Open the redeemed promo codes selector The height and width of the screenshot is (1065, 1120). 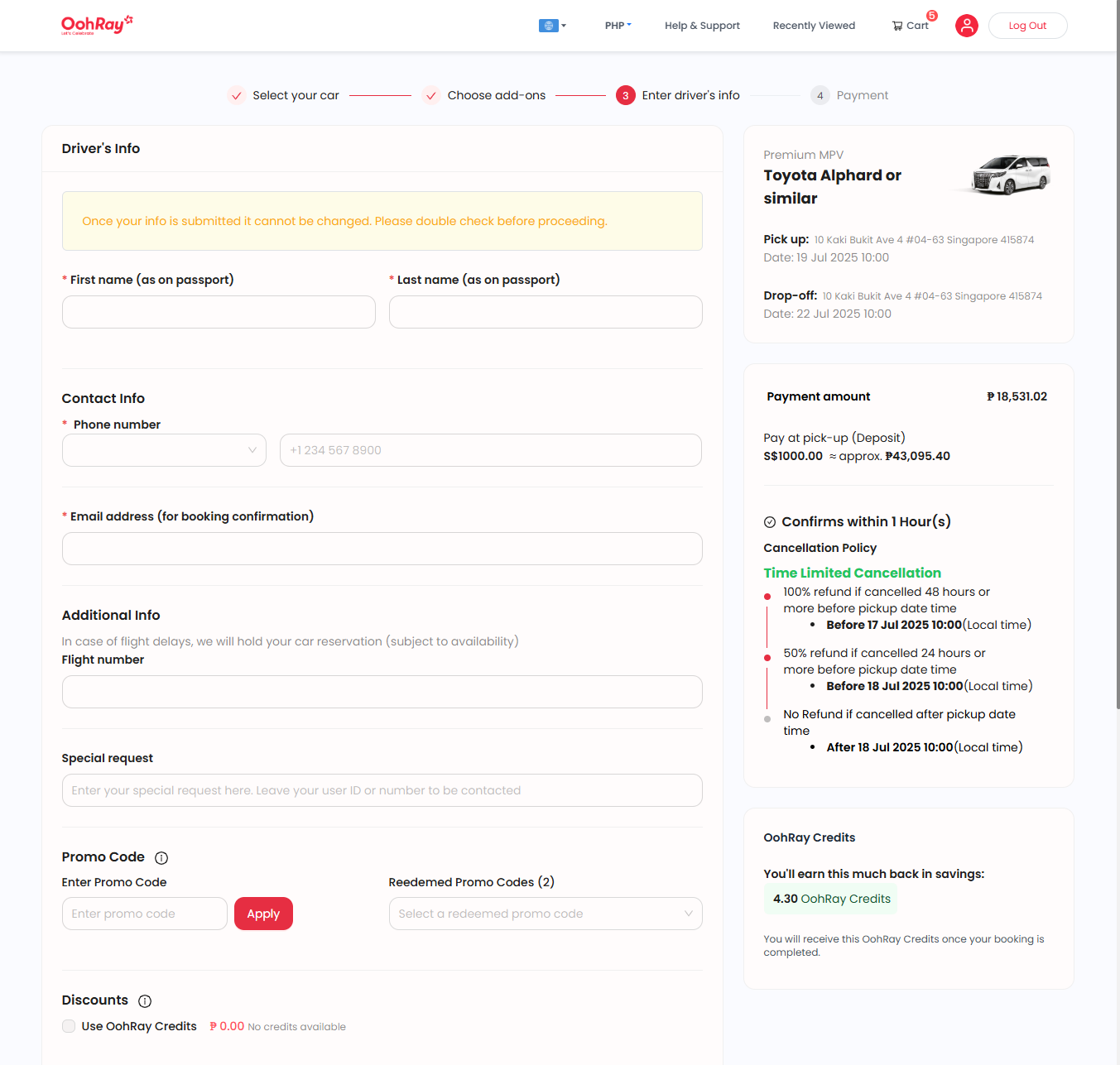click(x=545, y=914)
